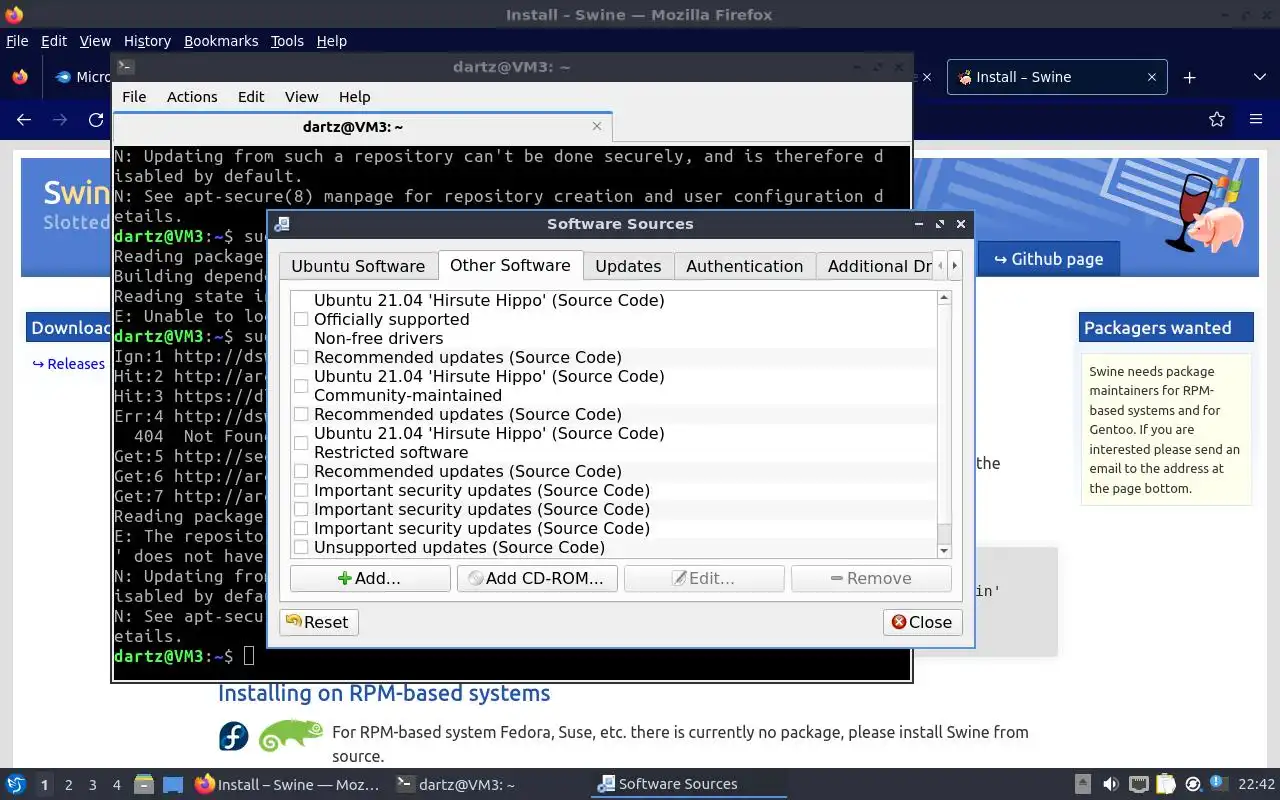Image resolution: width=1280 pixels, height=800 pixels.
Task: Click the terminal window's title bar icon
Action: coord(125,67)
